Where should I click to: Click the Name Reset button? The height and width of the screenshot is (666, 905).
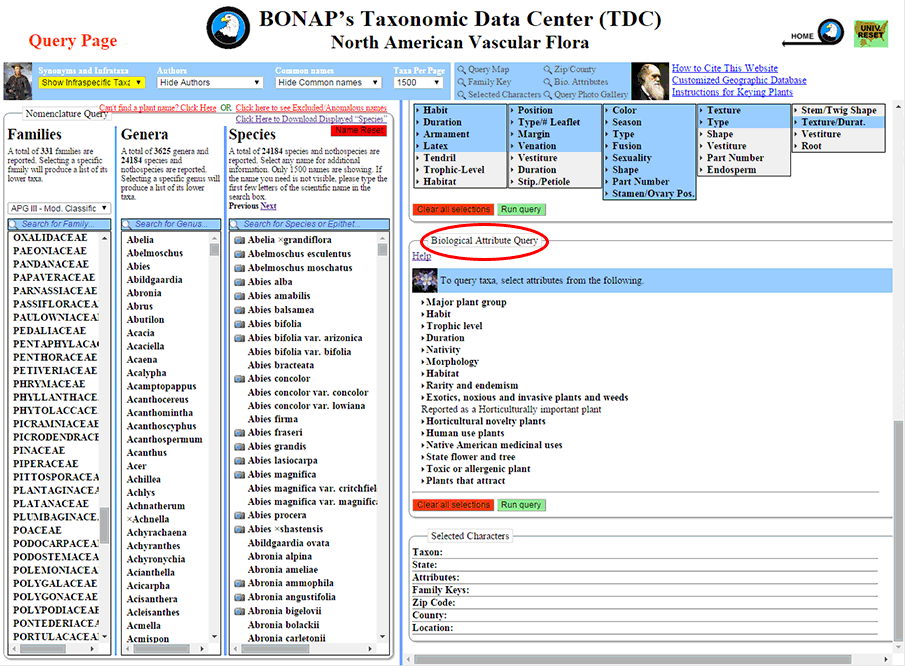click(x=359, y=130)
